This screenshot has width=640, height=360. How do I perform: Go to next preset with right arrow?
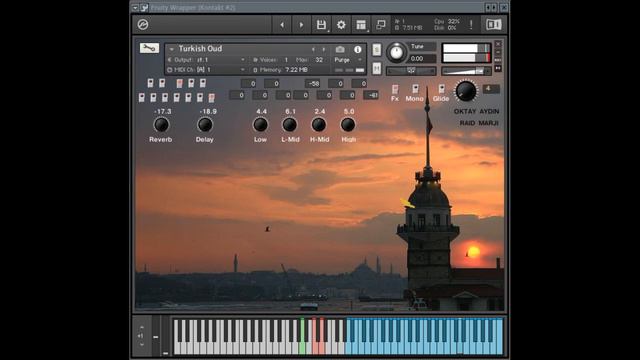click(301, 25)
